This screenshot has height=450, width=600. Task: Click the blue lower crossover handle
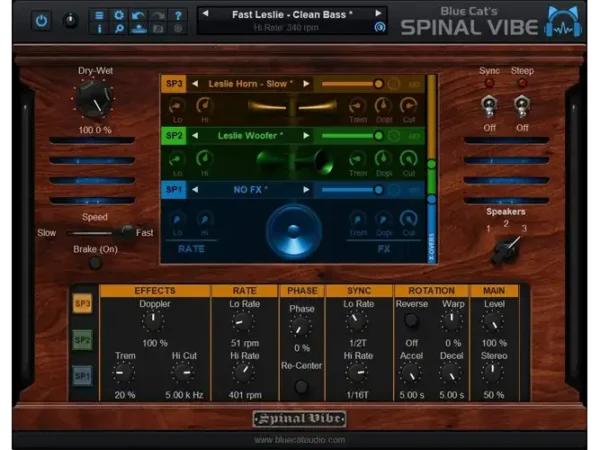tap(432, 199)
